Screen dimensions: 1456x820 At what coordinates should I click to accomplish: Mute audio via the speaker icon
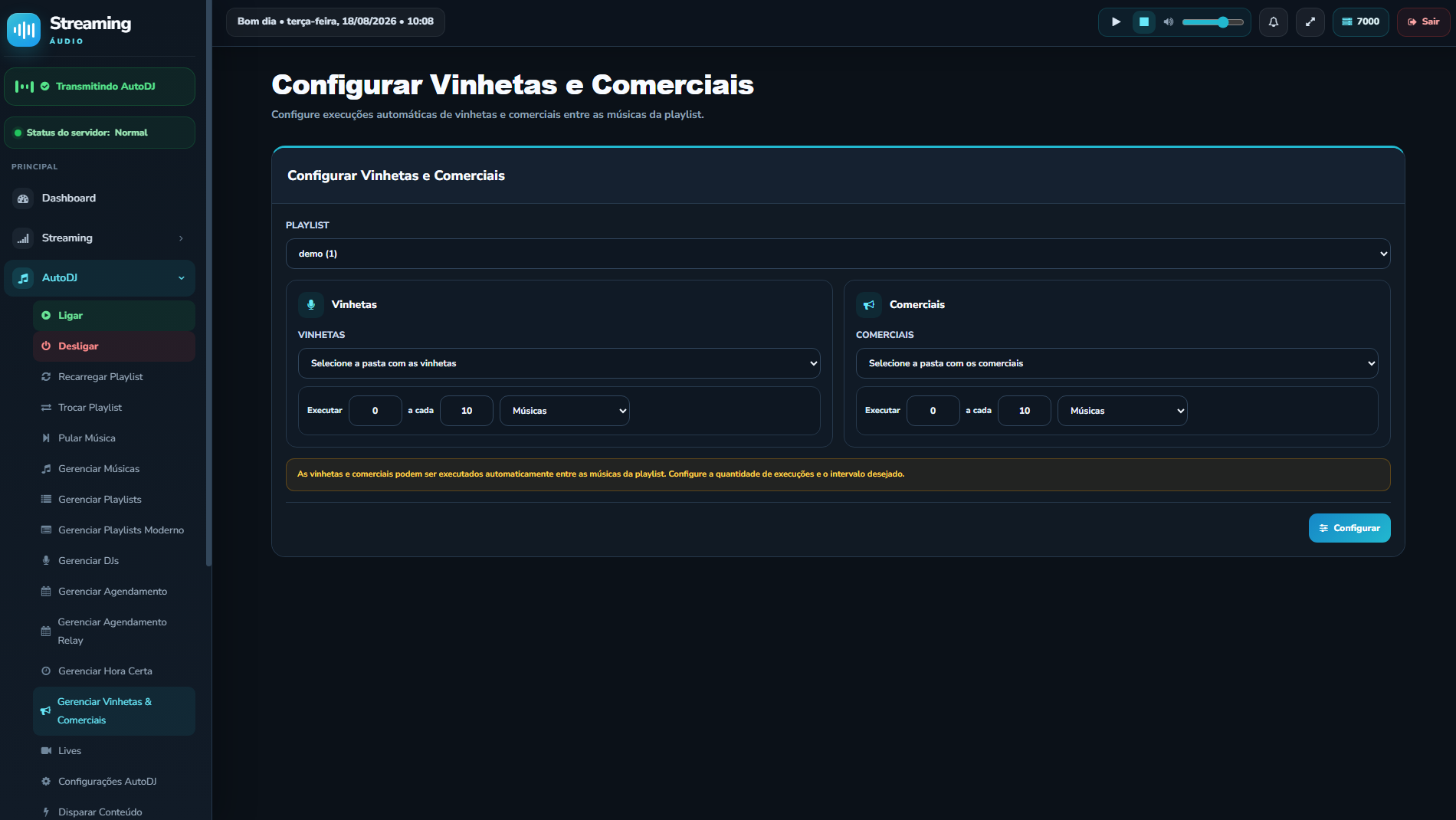[1169, 22]
